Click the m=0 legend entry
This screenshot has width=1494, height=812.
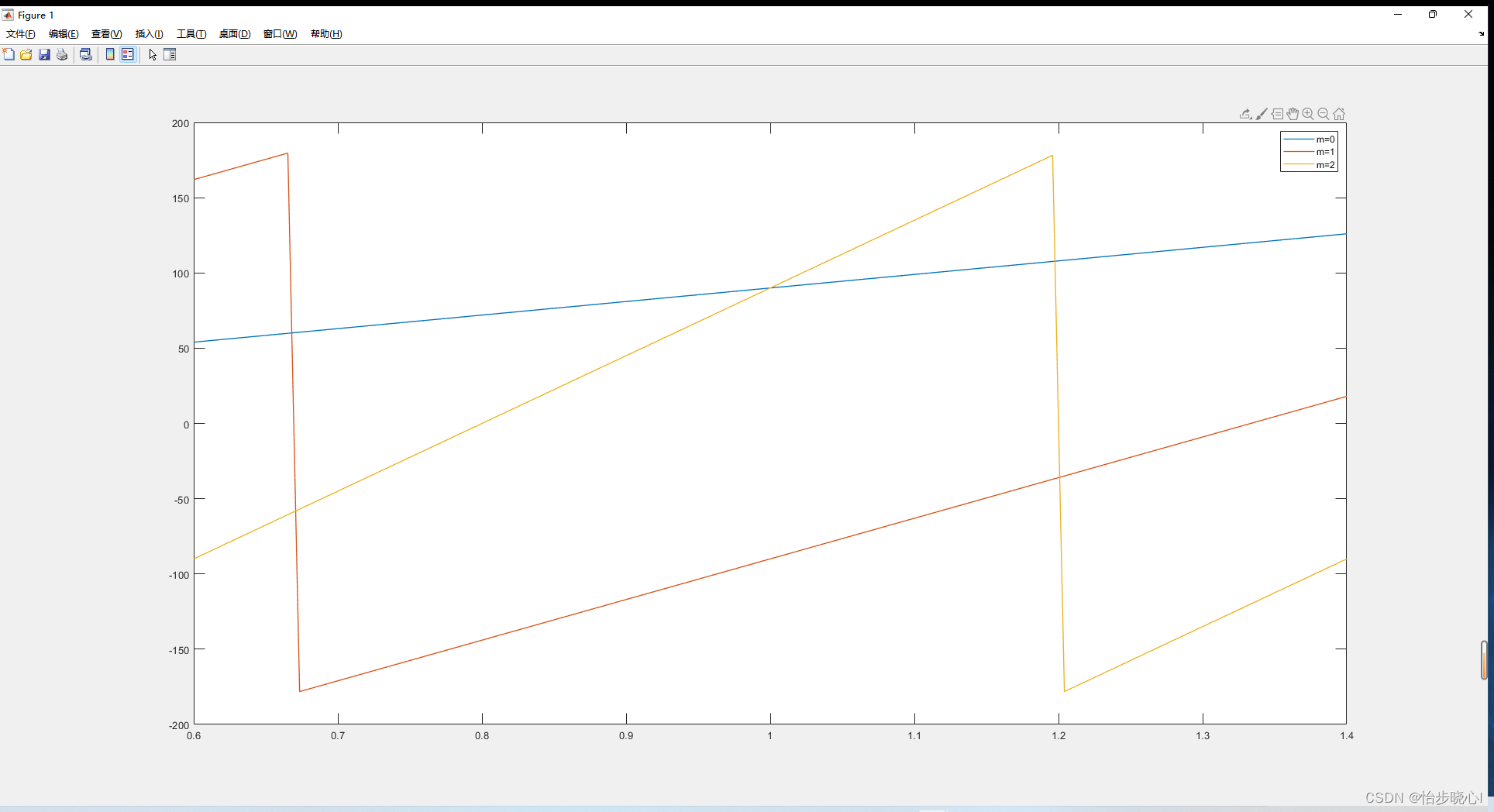click(1310, 139)
